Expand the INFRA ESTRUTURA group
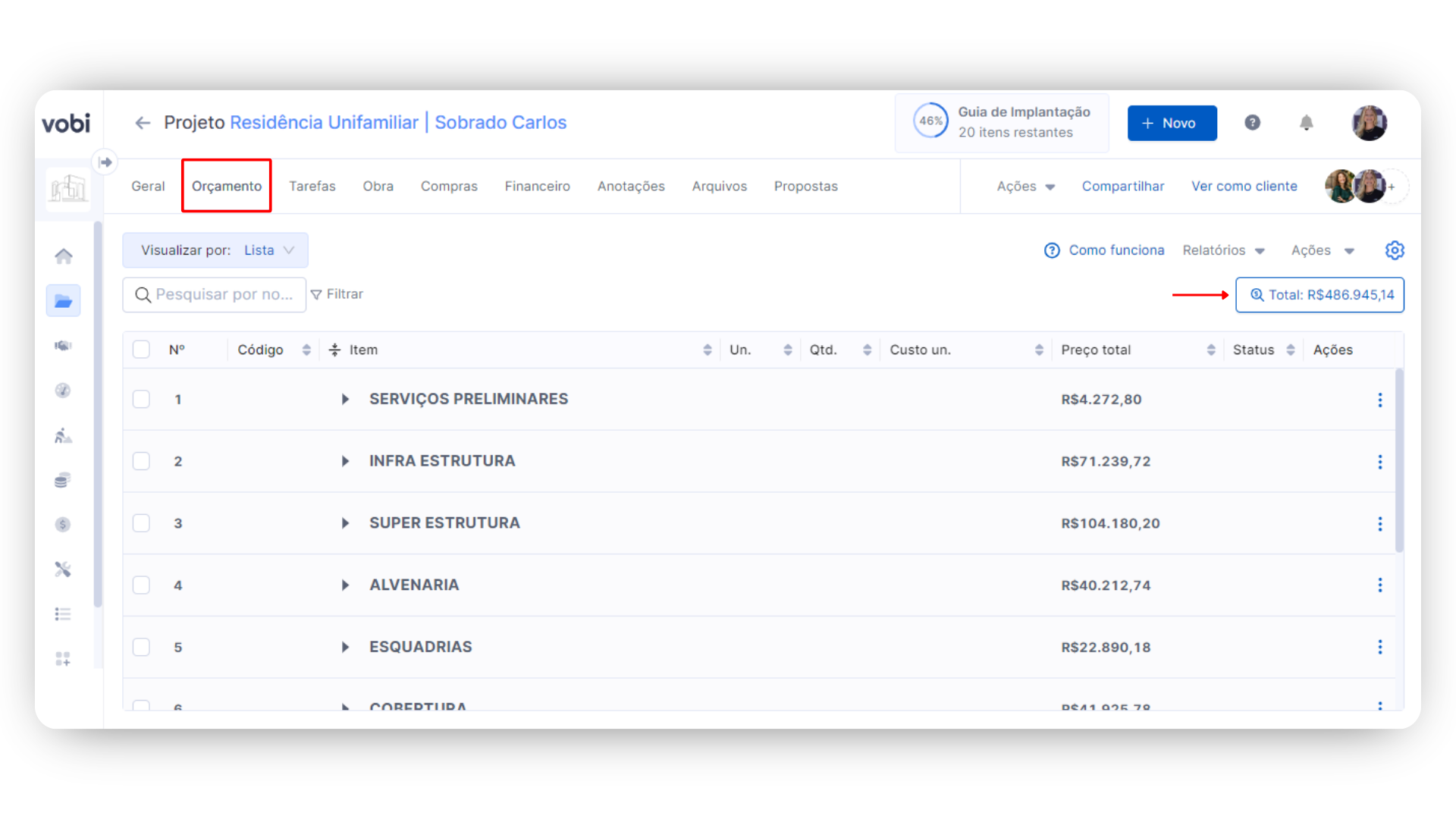The image size is (1456, 819). (345, 461)
